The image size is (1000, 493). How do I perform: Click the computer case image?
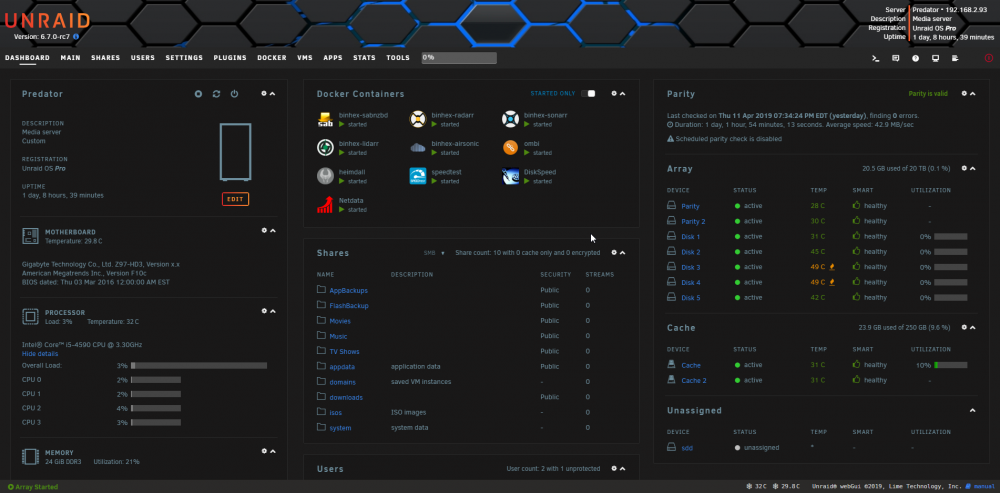(235, 152)
